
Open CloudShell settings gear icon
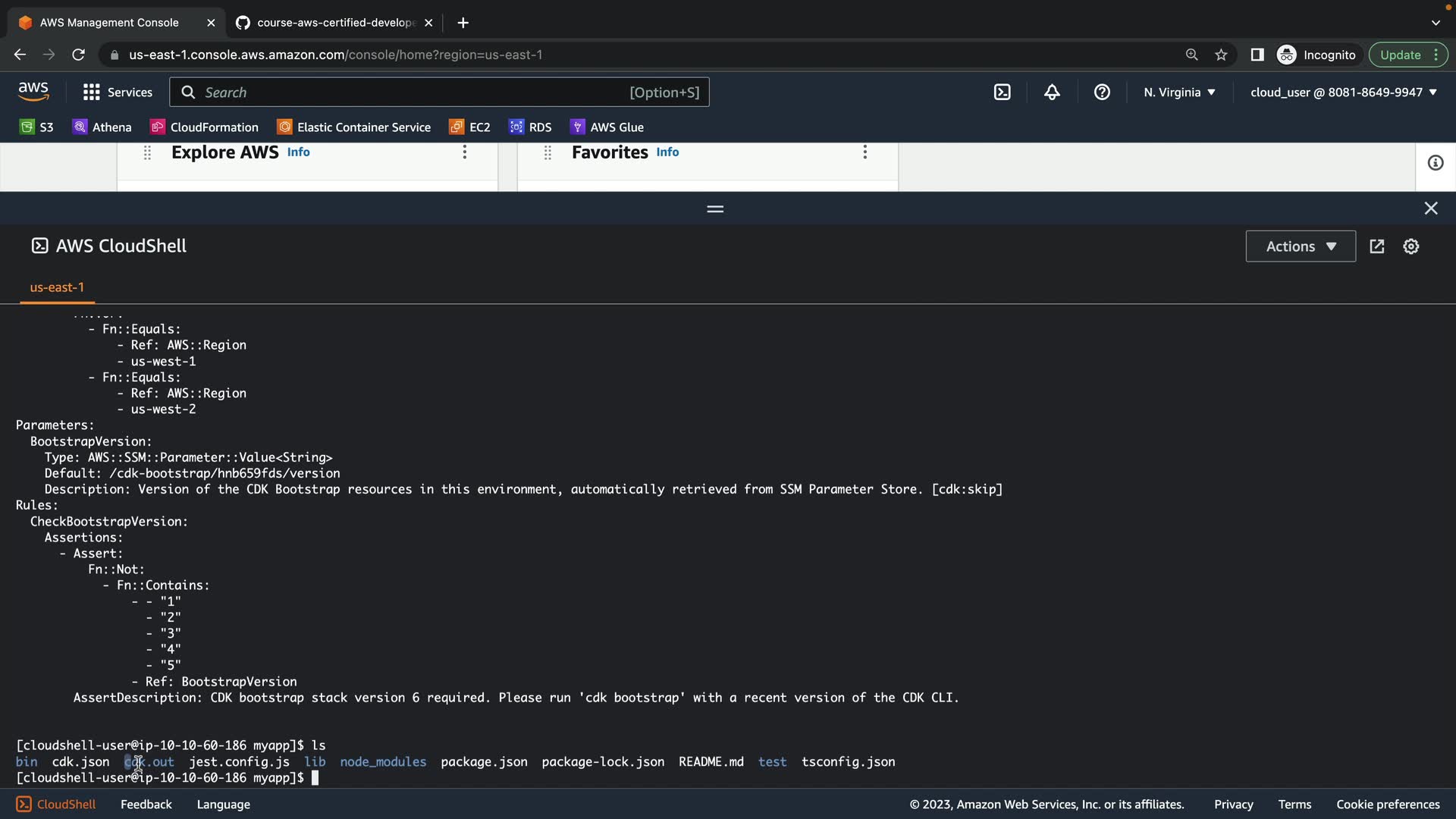pos(1410,246)
